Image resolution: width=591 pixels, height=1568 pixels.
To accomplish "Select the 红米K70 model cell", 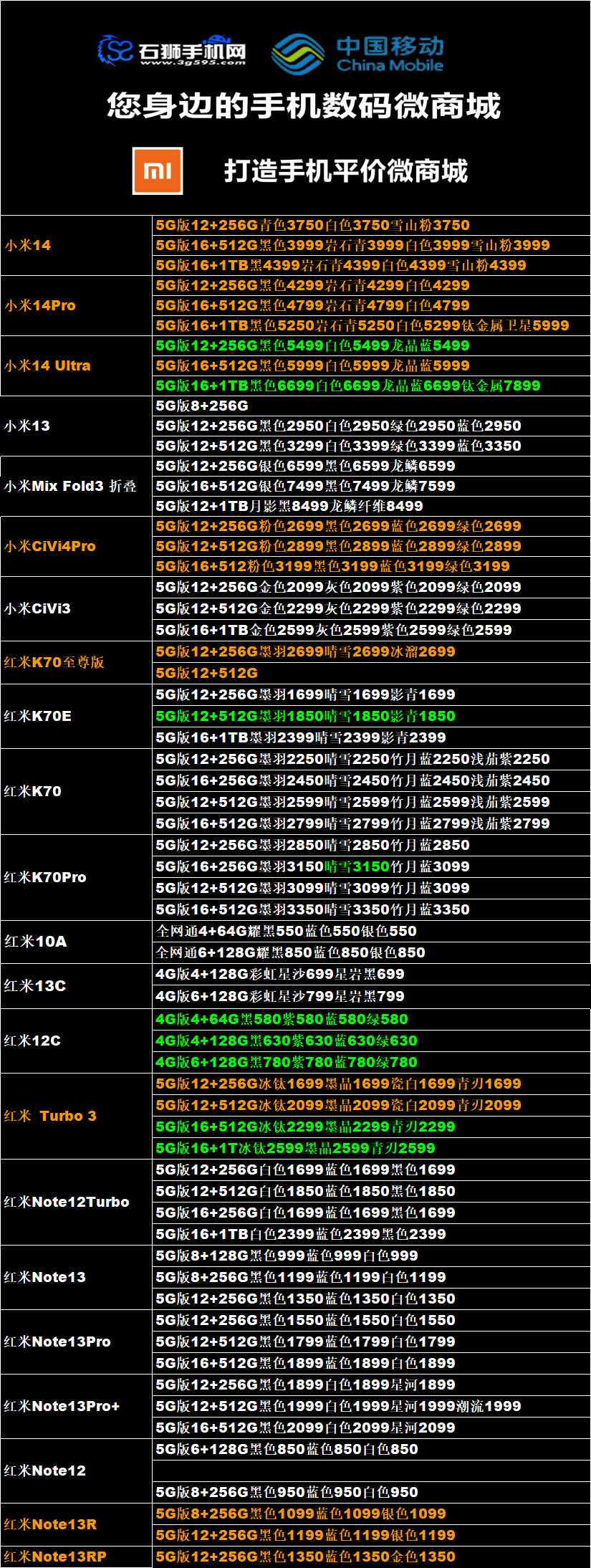I will pyautogui.click(x=77, y=791).
